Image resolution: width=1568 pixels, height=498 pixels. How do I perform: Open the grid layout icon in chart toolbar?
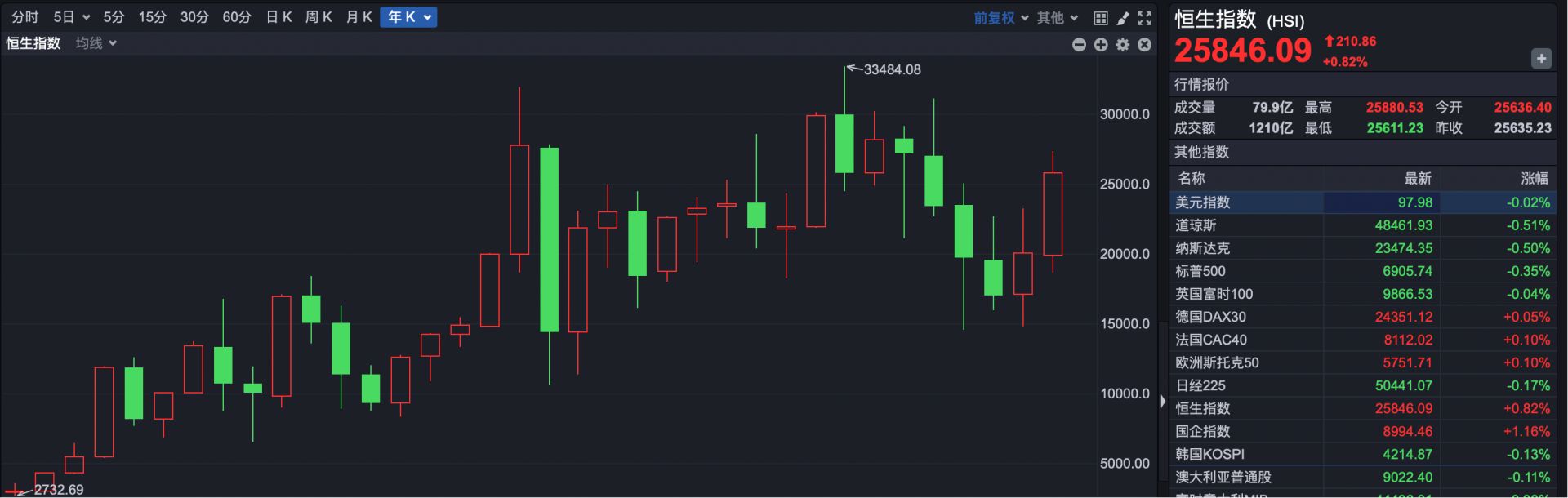click(1101, 18)
